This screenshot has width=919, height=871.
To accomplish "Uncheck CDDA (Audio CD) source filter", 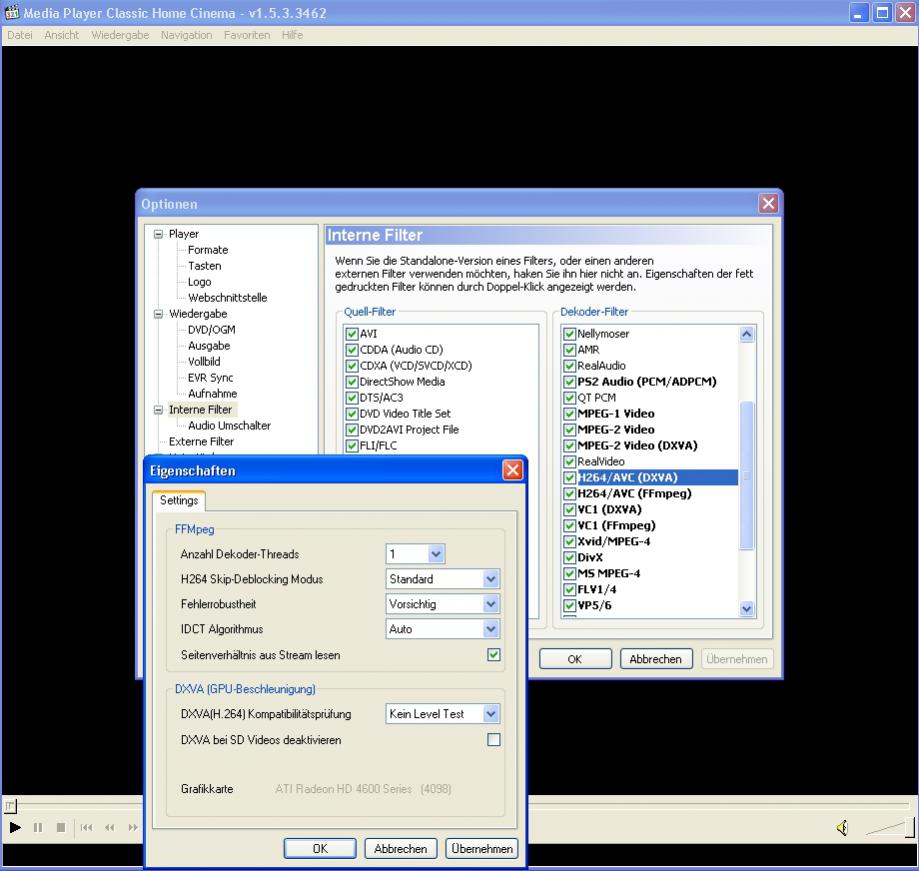I will click(352, 350).
